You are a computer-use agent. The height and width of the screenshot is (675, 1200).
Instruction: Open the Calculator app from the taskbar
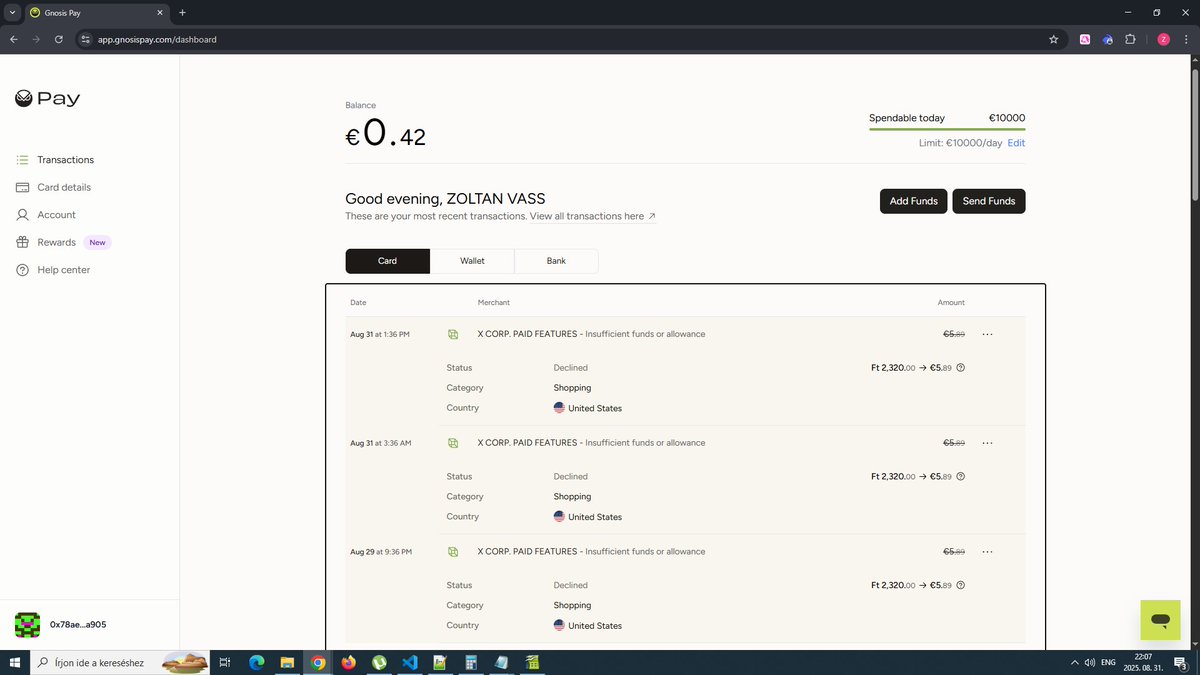(x=470, y=662)
